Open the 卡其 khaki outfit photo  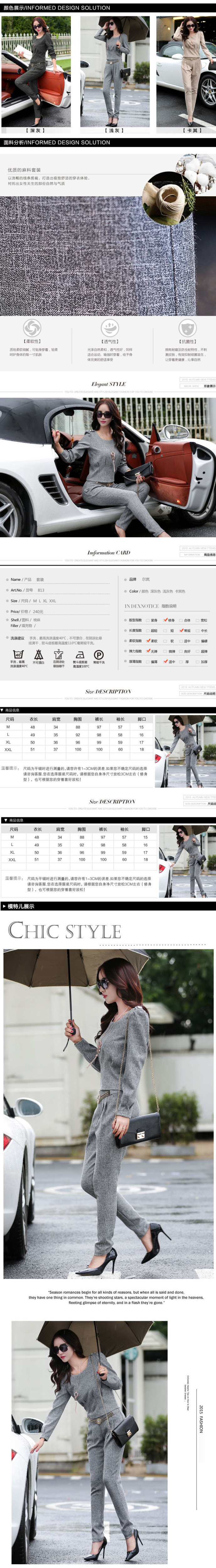click(186, 71)
